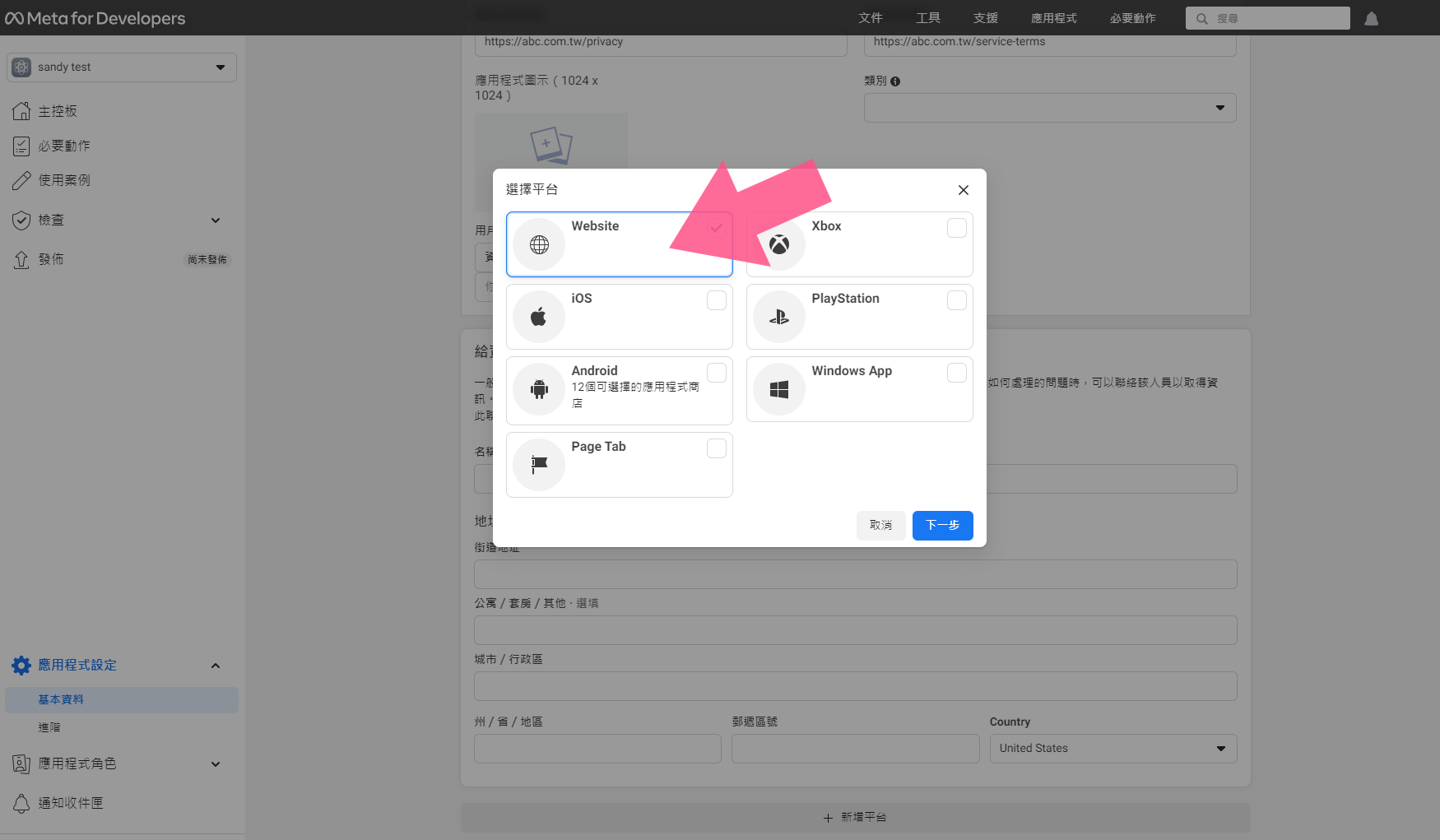
Task: Click the Meta for Developers logo
Action: 95,18
